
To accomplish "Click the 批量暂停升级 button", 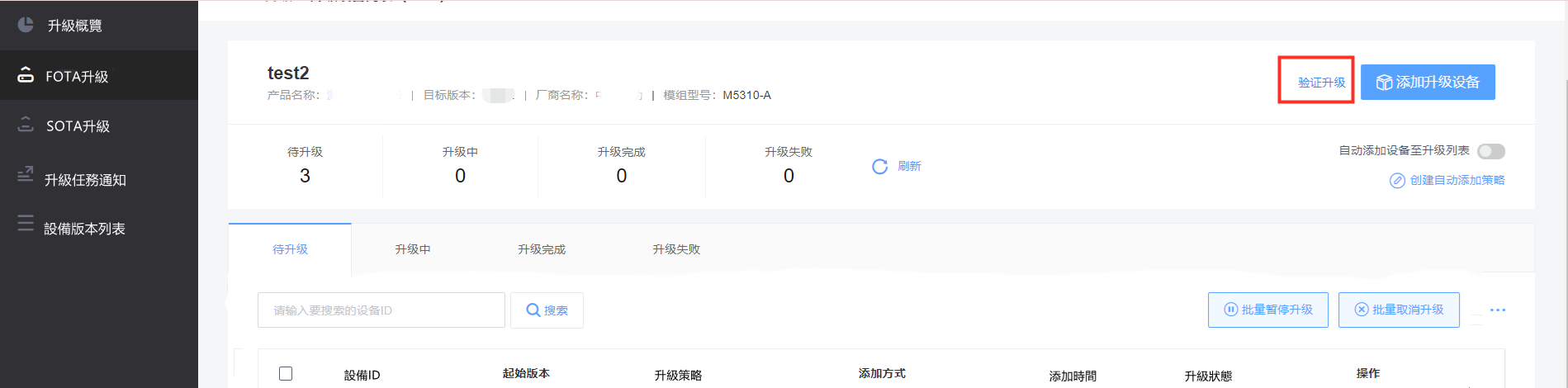I will (x=1268, y=310).
